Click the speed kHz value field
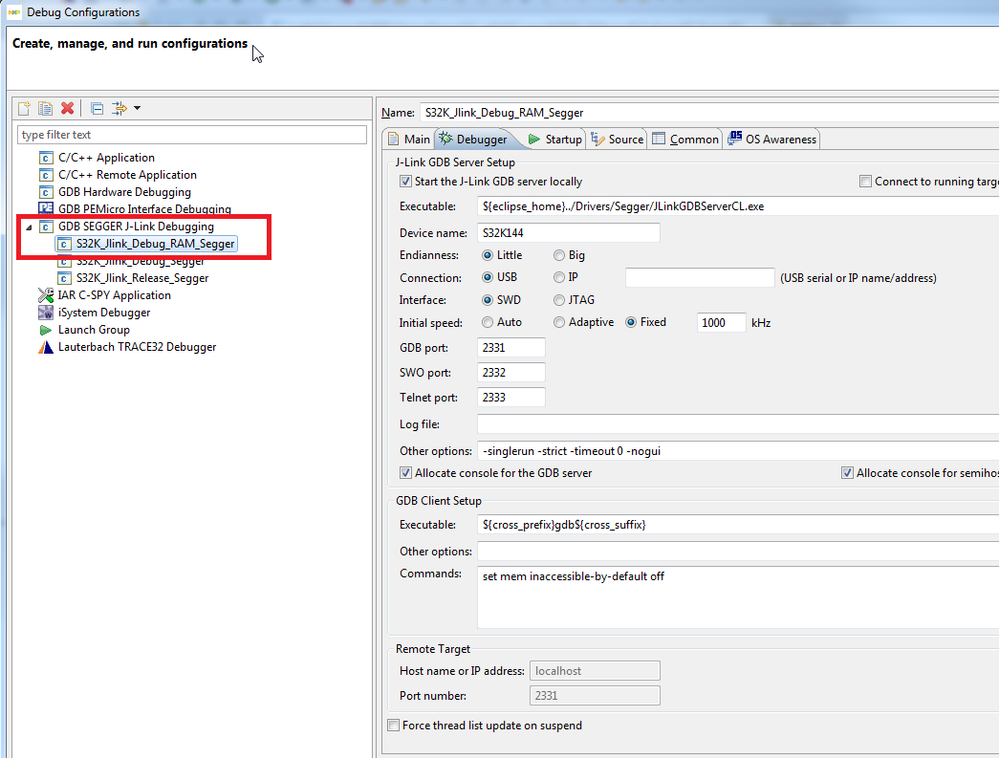Viewport: 999px width, 758px height. pyautogui.click(x=721, y=322)
